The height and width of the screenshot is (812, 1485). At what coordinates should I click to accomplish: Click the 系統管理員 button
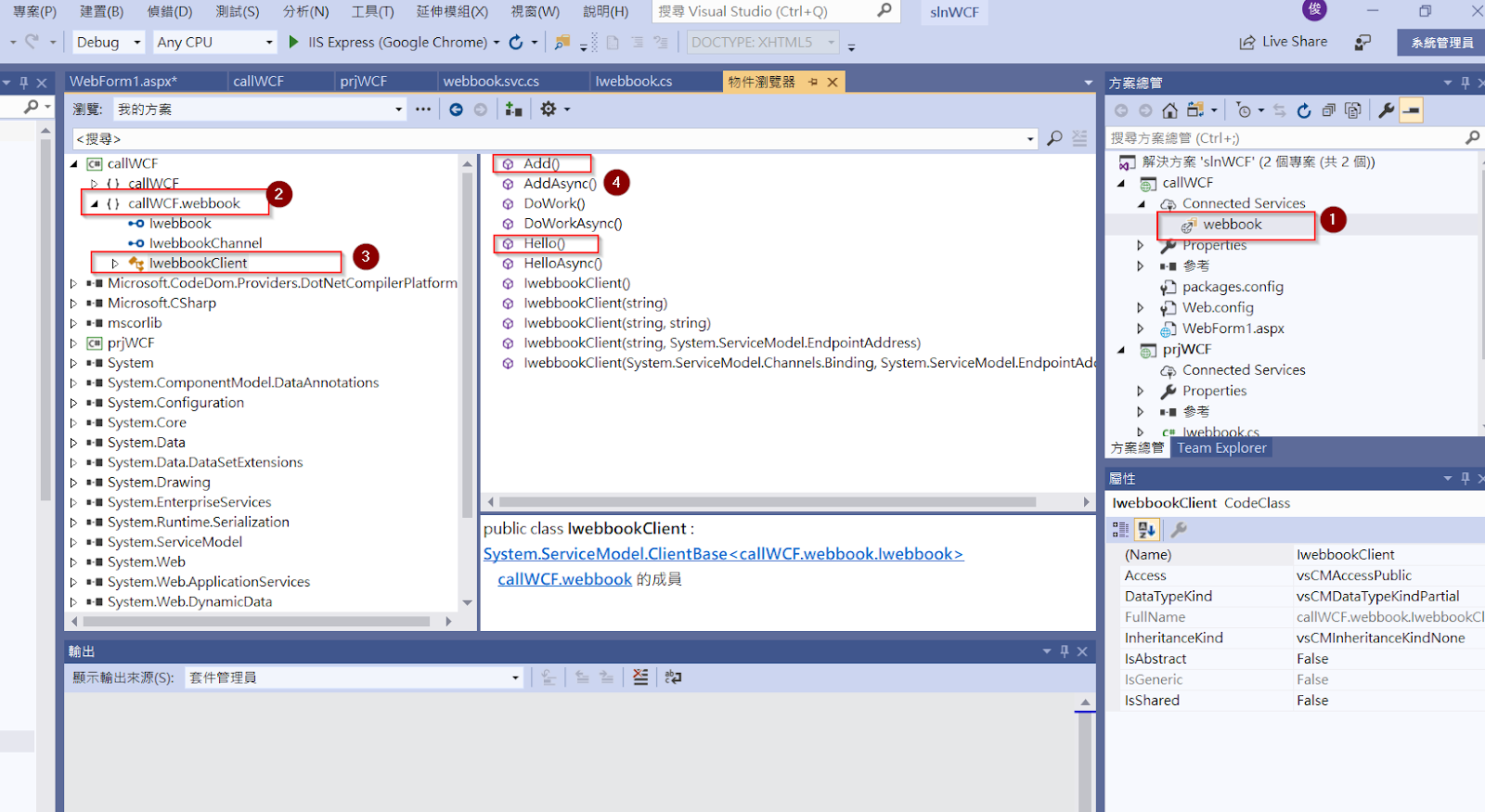1441,43
